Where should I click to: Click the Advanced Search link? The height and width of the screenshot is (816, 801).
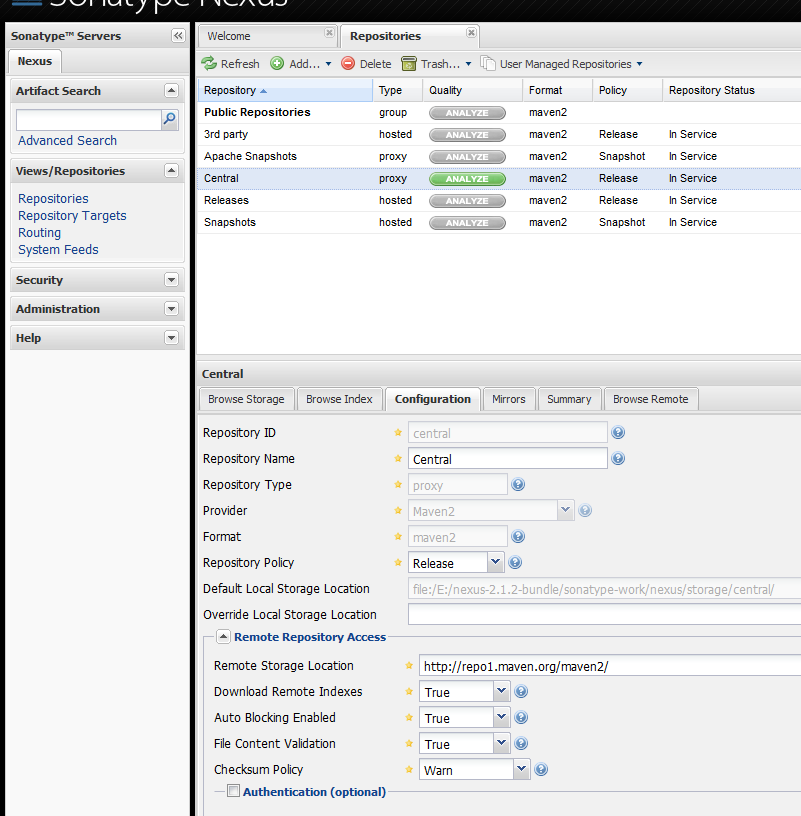click(x=68, y=141)
